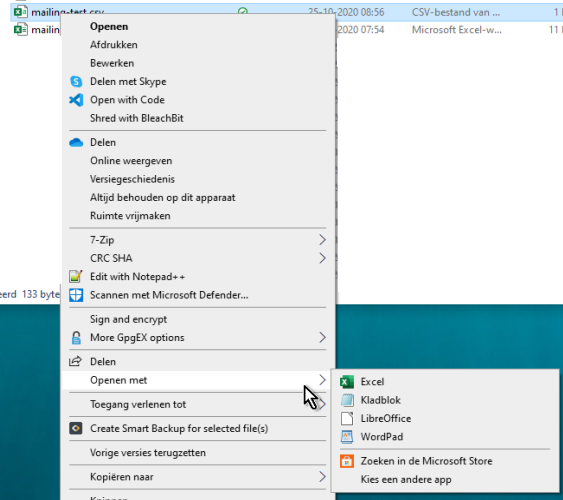Click the CSV-bestand van type cell
This screenshot has width=563, height=500.
pyautogui.click(x=456, y=12)
